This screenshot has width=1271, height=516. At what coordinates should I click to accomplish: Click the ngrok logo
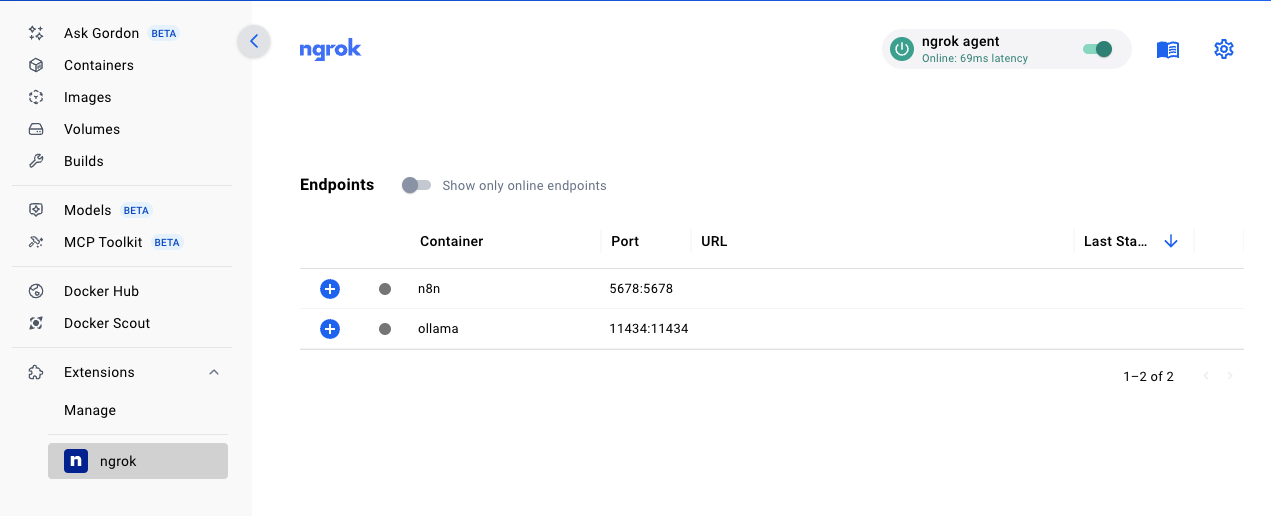pyautogui.click(x=330, y=49)
